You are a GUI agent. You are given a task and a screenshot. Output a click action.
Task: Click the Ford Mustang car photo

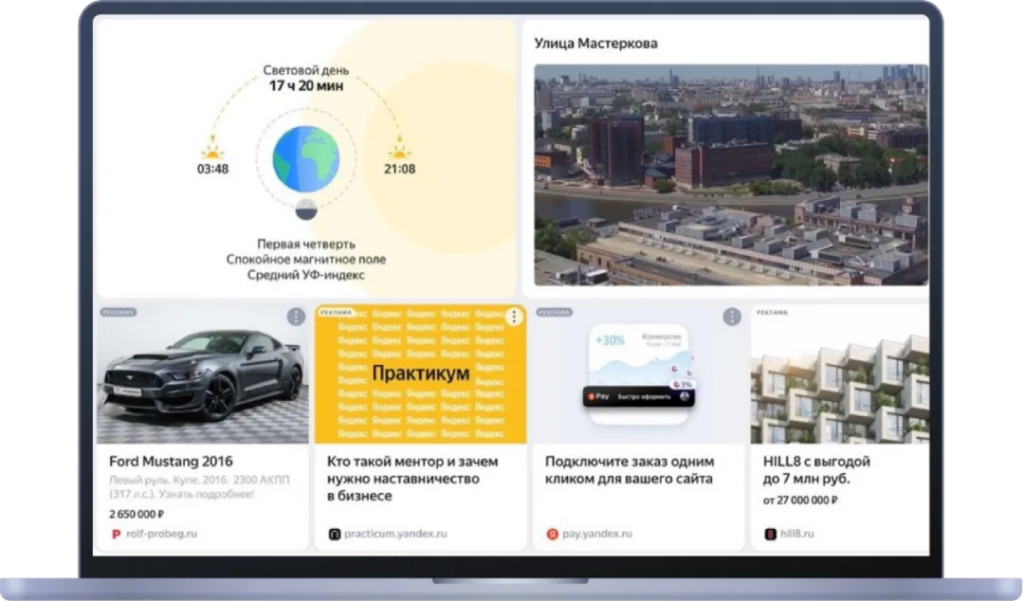(202, 375)
